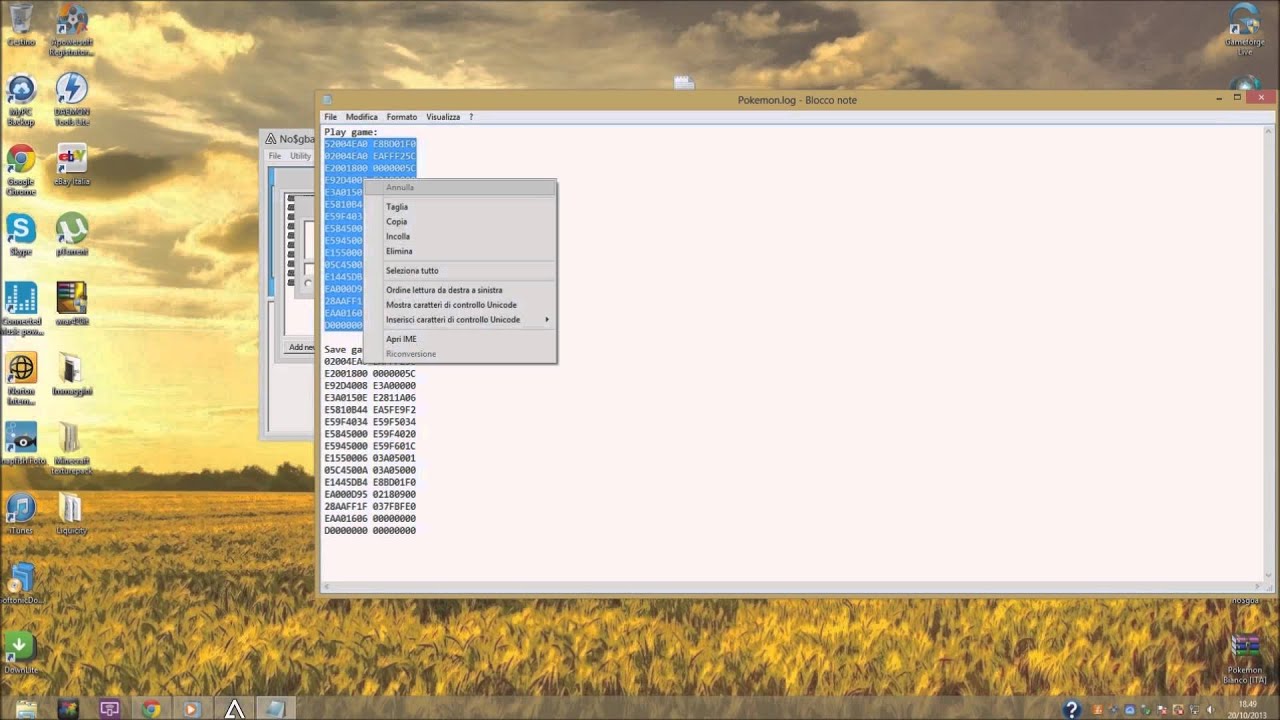This screenshot has height=720, width=1280.
Task: Open Notepad Modifica menu
Action: point(362,117)
